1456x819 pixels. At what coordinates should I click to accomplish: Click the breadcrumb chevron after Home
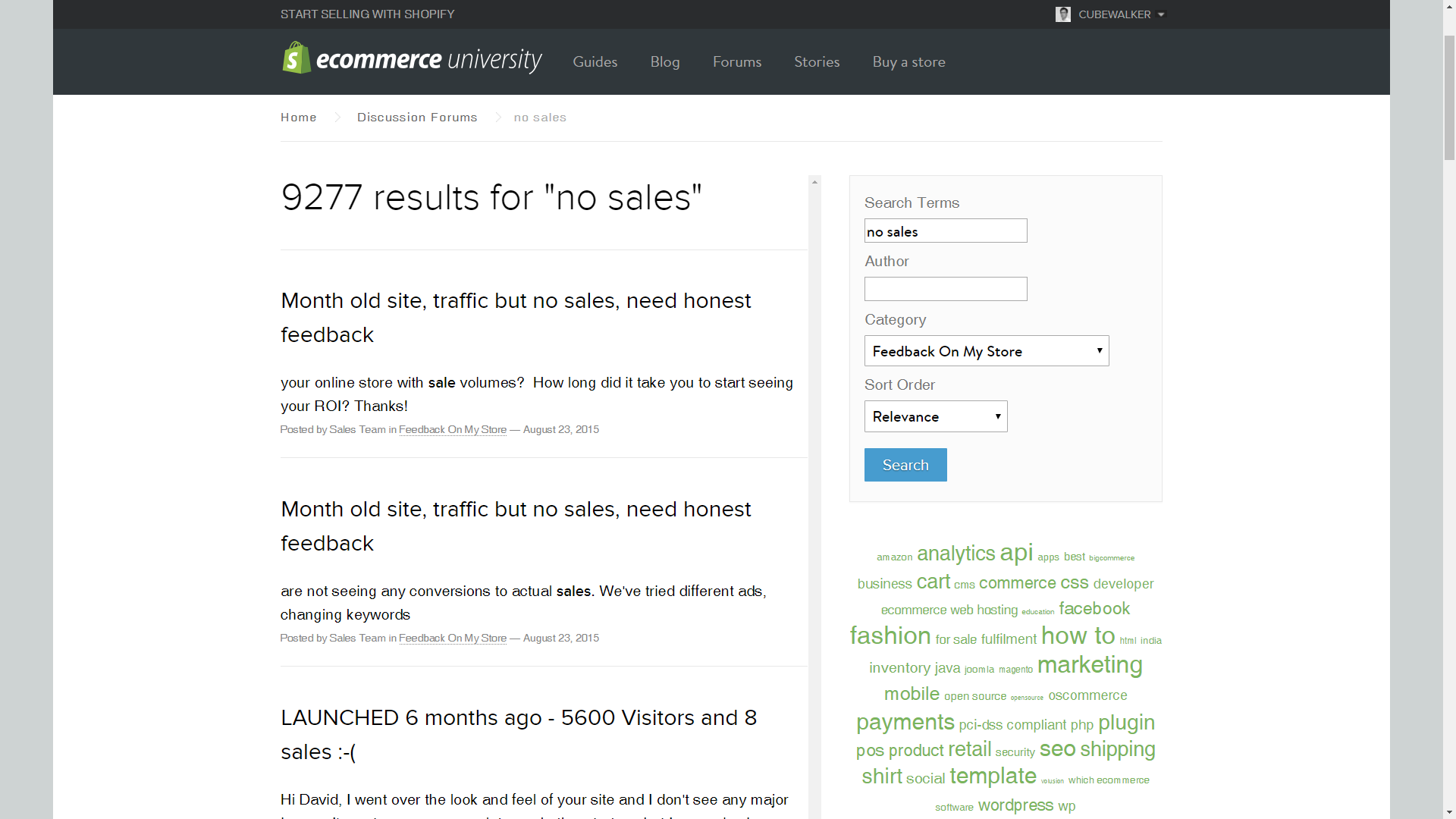point(337,118)
